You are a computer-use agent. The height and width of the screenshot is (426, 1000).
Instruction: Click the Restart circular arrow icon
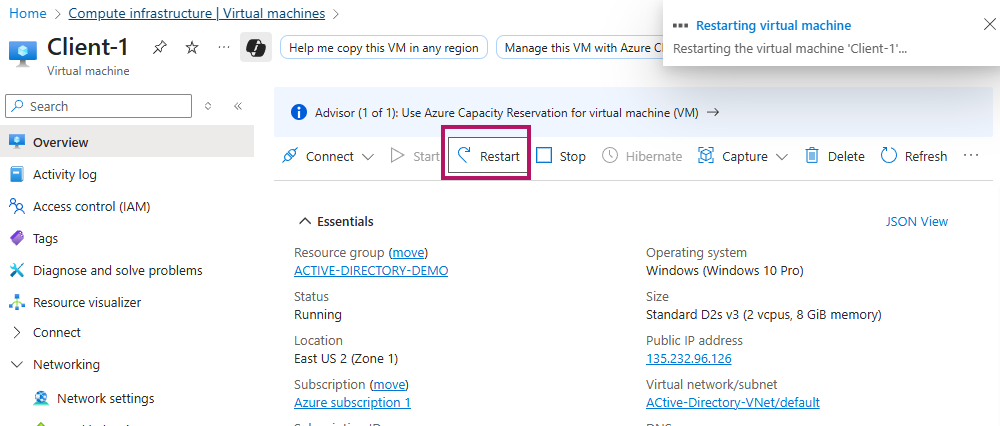464,156
